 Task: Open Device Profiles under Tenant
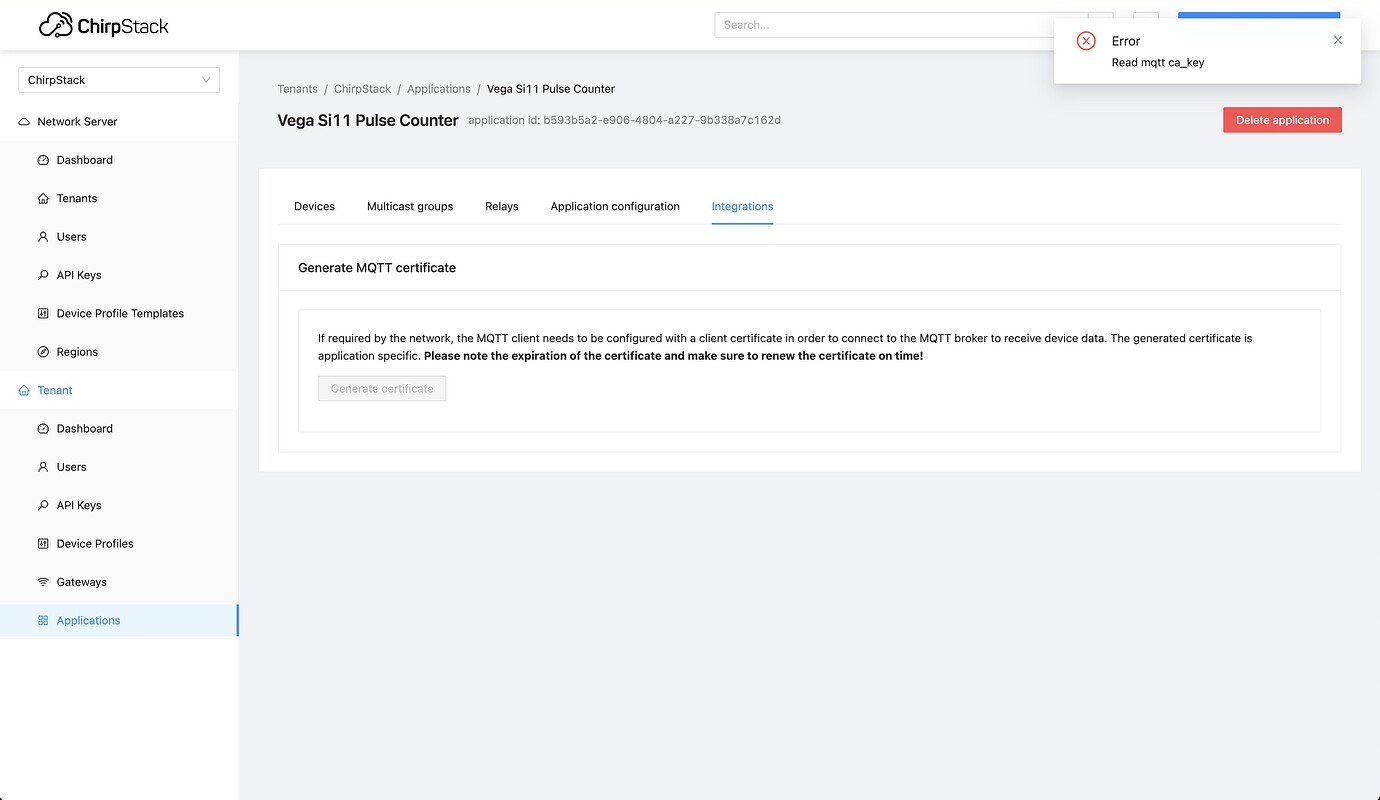point(94,543)
